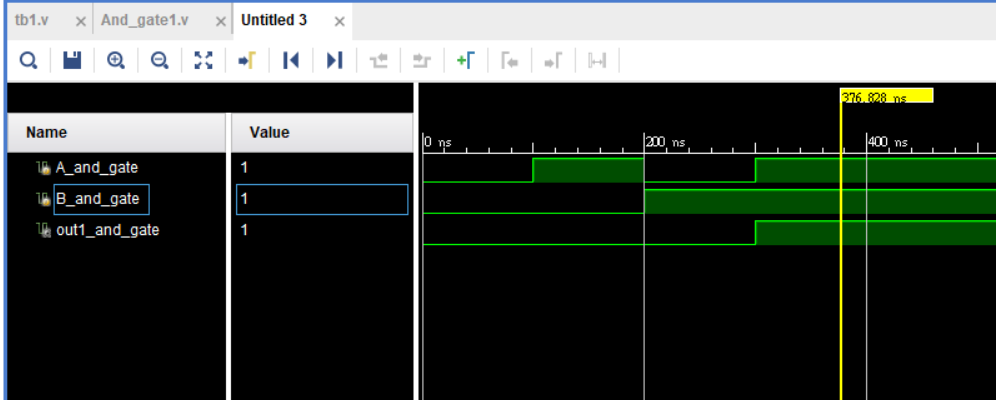996x400 pixels.
Task: Click the Next Marker icon
Action: [x=553, y=60]
